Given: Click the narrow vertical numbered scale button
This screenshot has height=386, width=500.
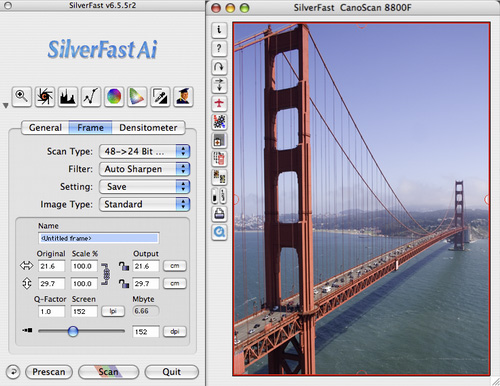Looking at the screenshot, I should tap(223, 196).
